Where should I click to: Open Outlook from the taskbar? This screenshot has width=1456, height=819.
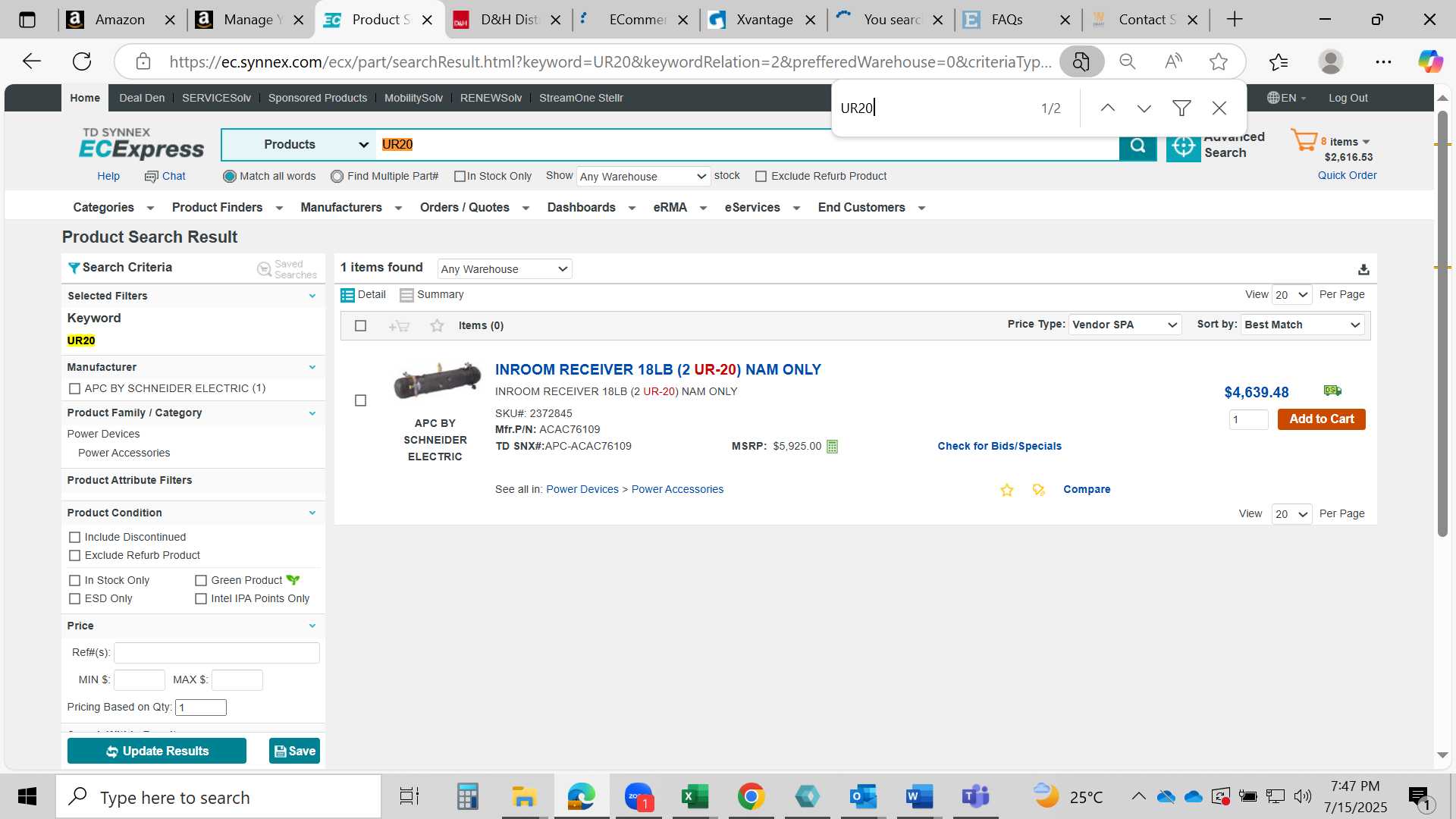point(863,797)
